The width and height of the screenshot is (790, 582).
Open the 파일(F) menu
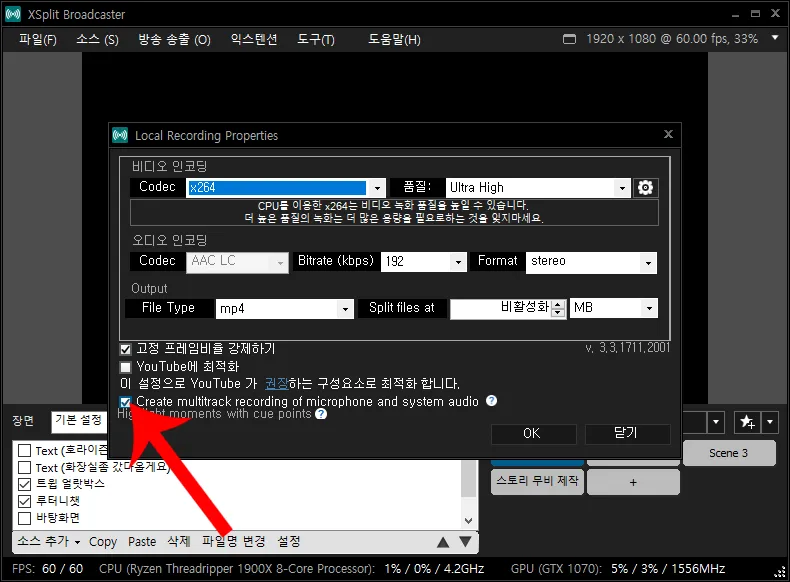point(38,39)
